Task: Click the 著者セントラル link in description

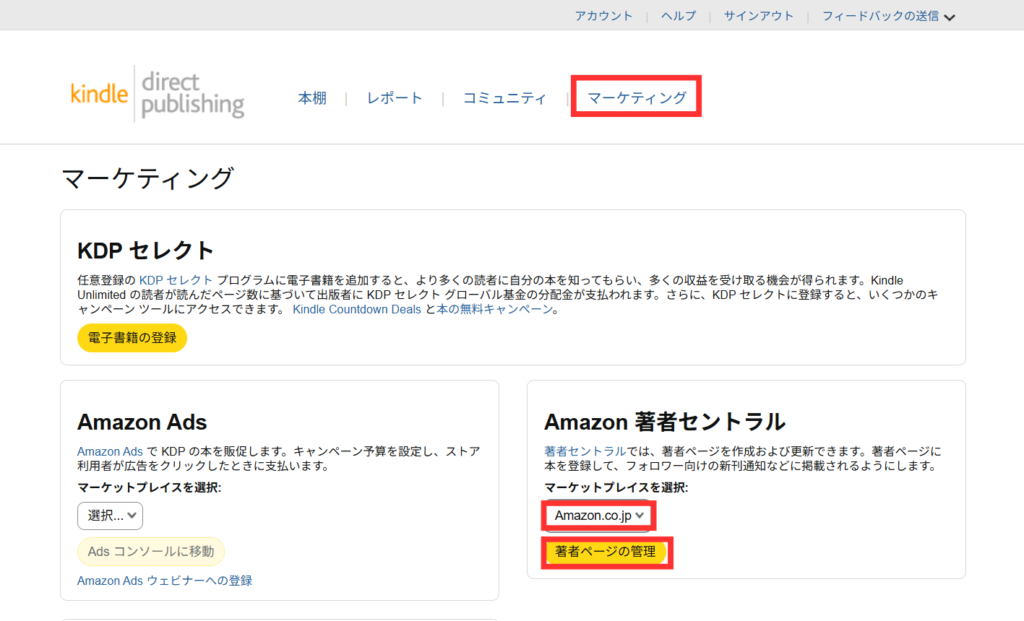Action: point(584,451)
